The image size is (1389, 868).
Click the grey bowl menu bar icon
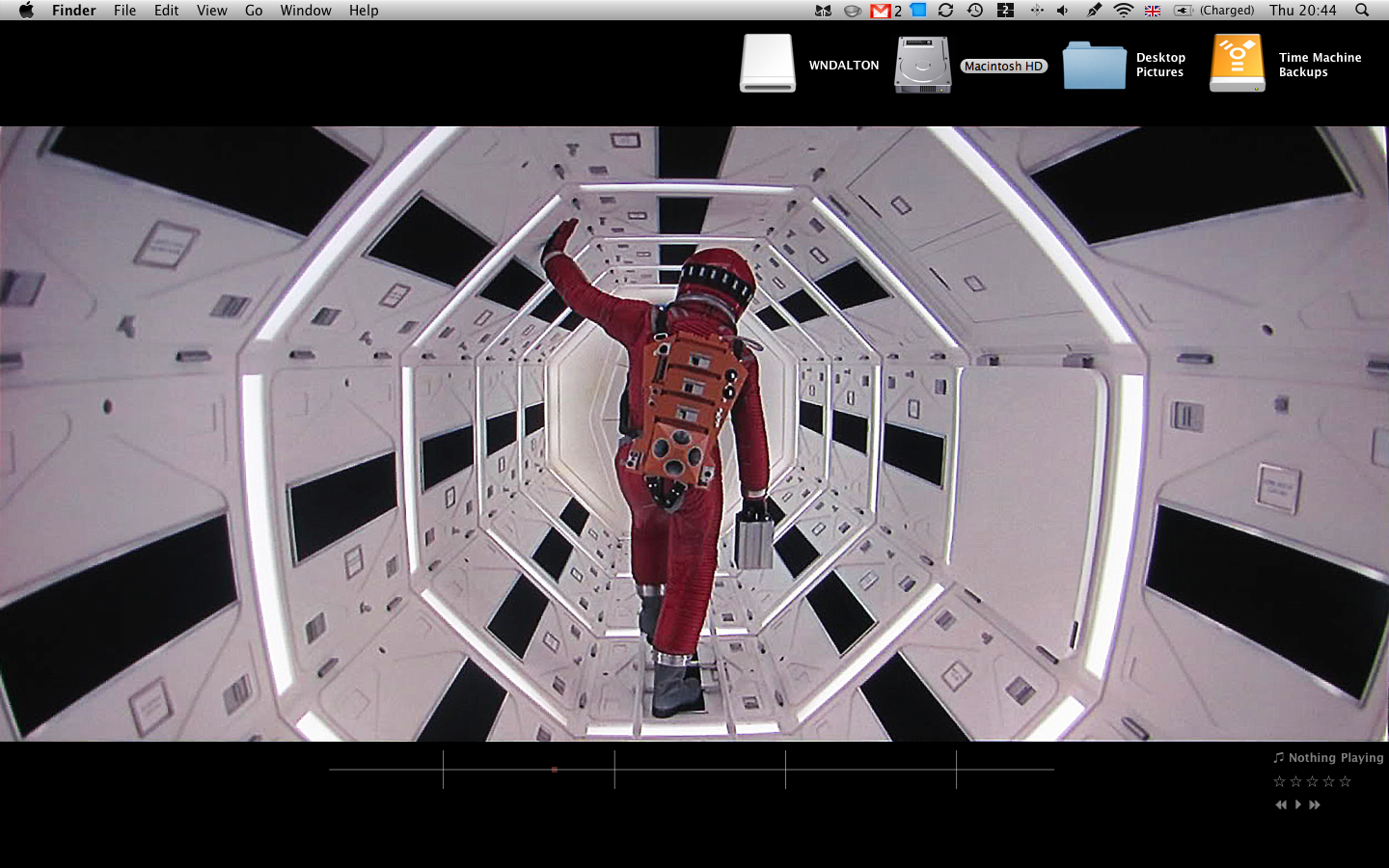pyautogui.click(x=852, y=11)
